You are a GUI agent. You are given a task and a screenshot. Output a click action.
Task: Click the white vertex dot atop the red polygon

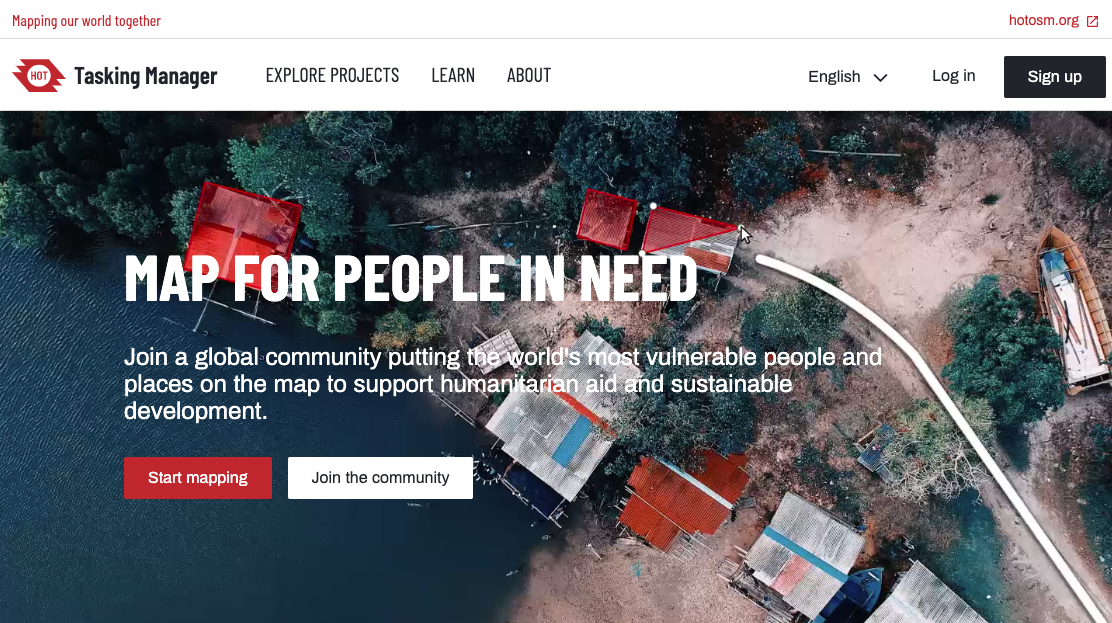tap(653, 206)
